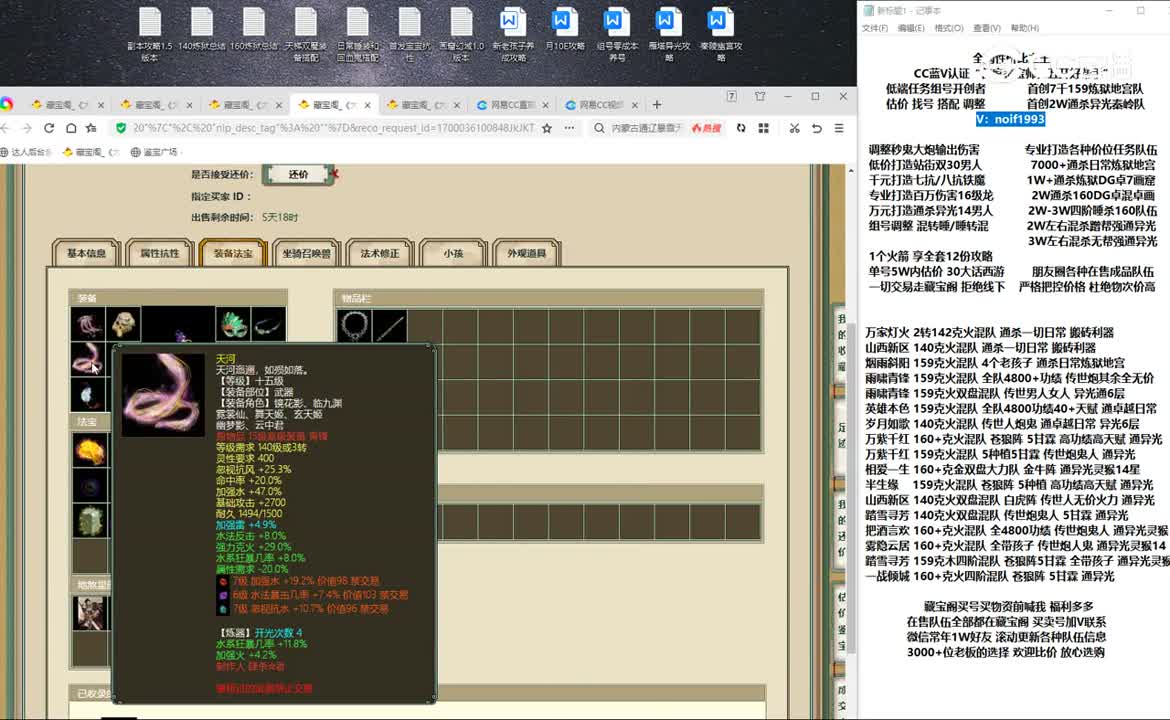Select the bracelet equipment slot icon
This screenshot has width=1170, height=720.
[268, 325]
